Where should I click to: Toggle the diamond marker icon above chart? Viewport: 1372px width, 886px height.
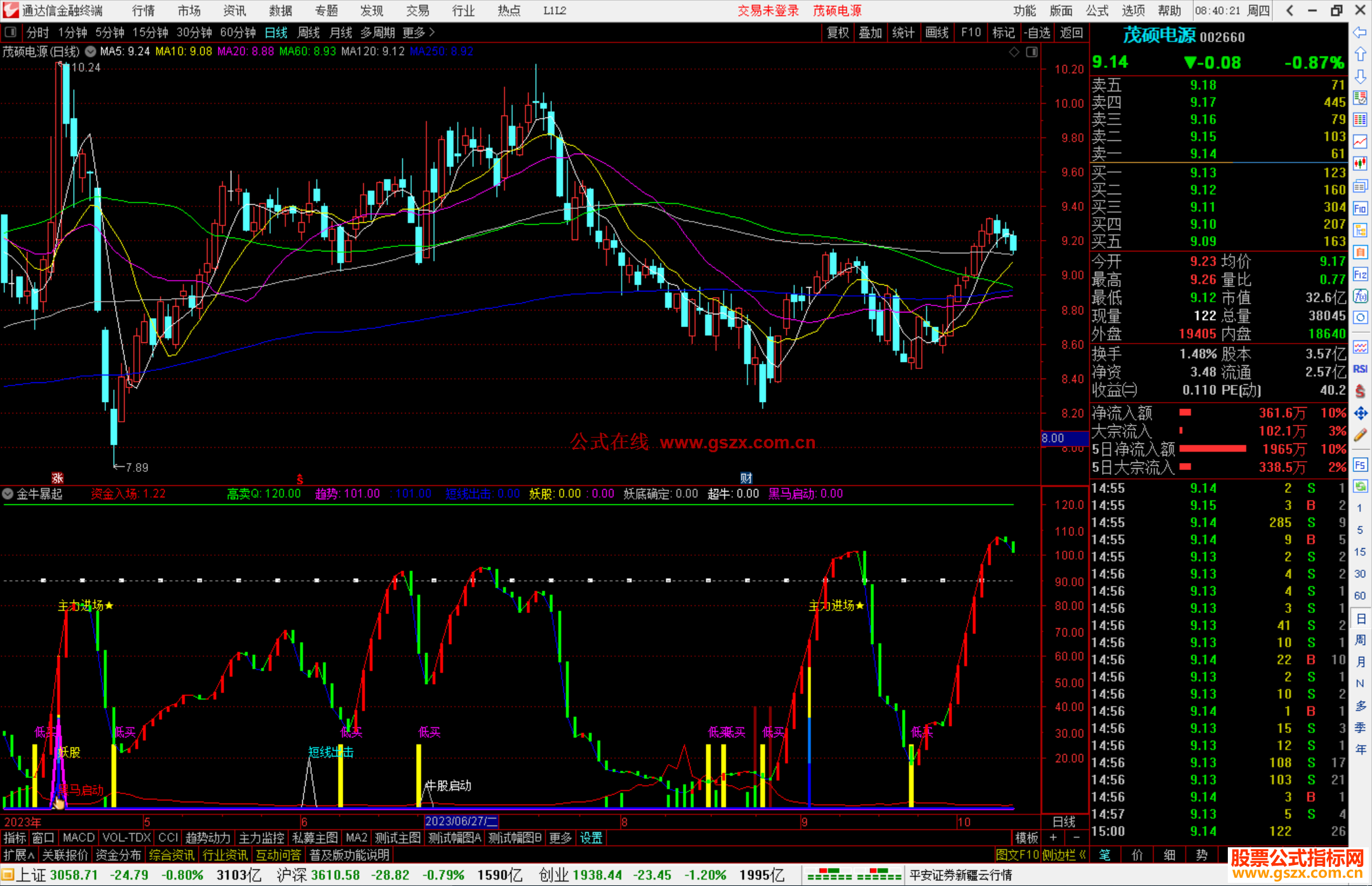pos(1014,52)
